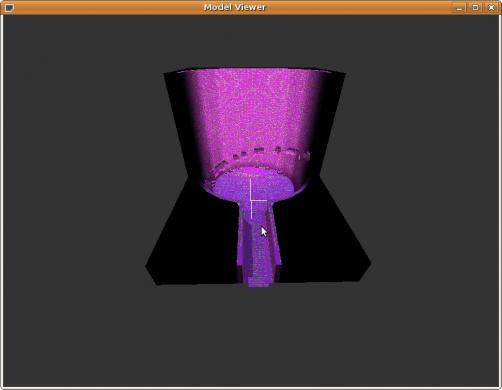Screen dimensions: 502x390
Task: Close the Model Viewer window
Action: click(491, 7)
